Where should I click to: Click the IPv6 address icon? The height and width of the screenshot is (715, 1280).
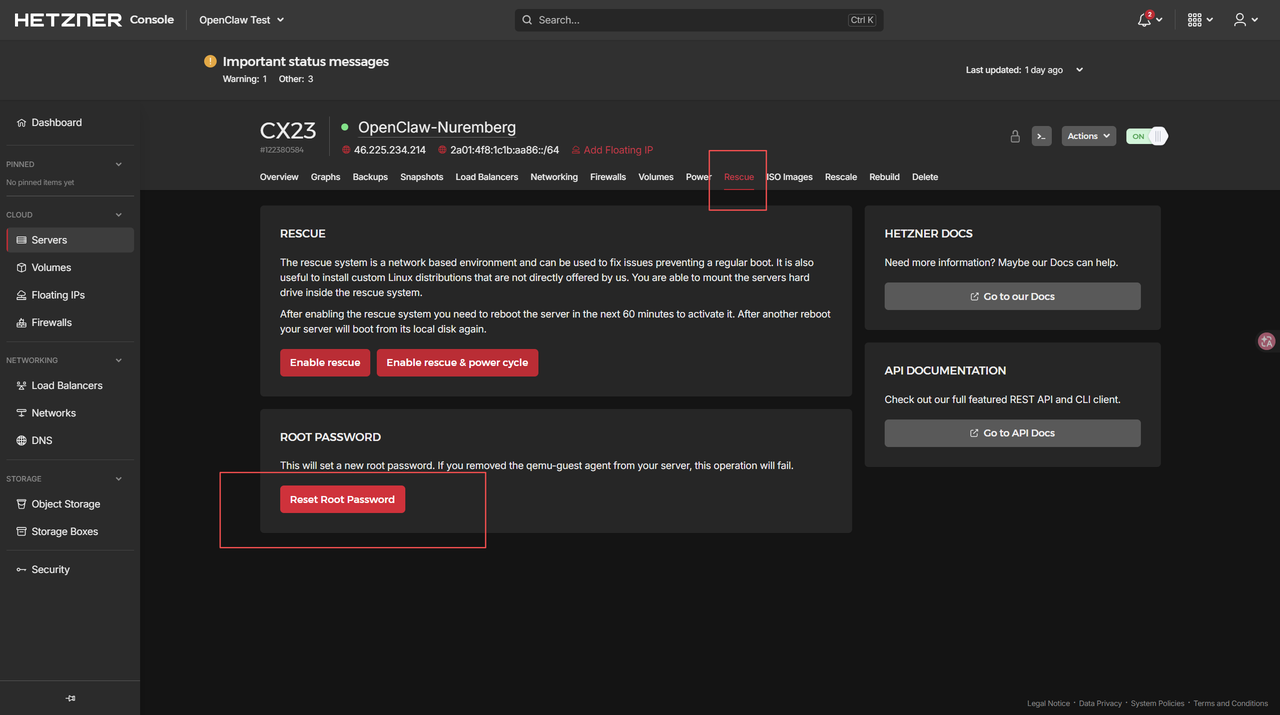tap(442, 150)
